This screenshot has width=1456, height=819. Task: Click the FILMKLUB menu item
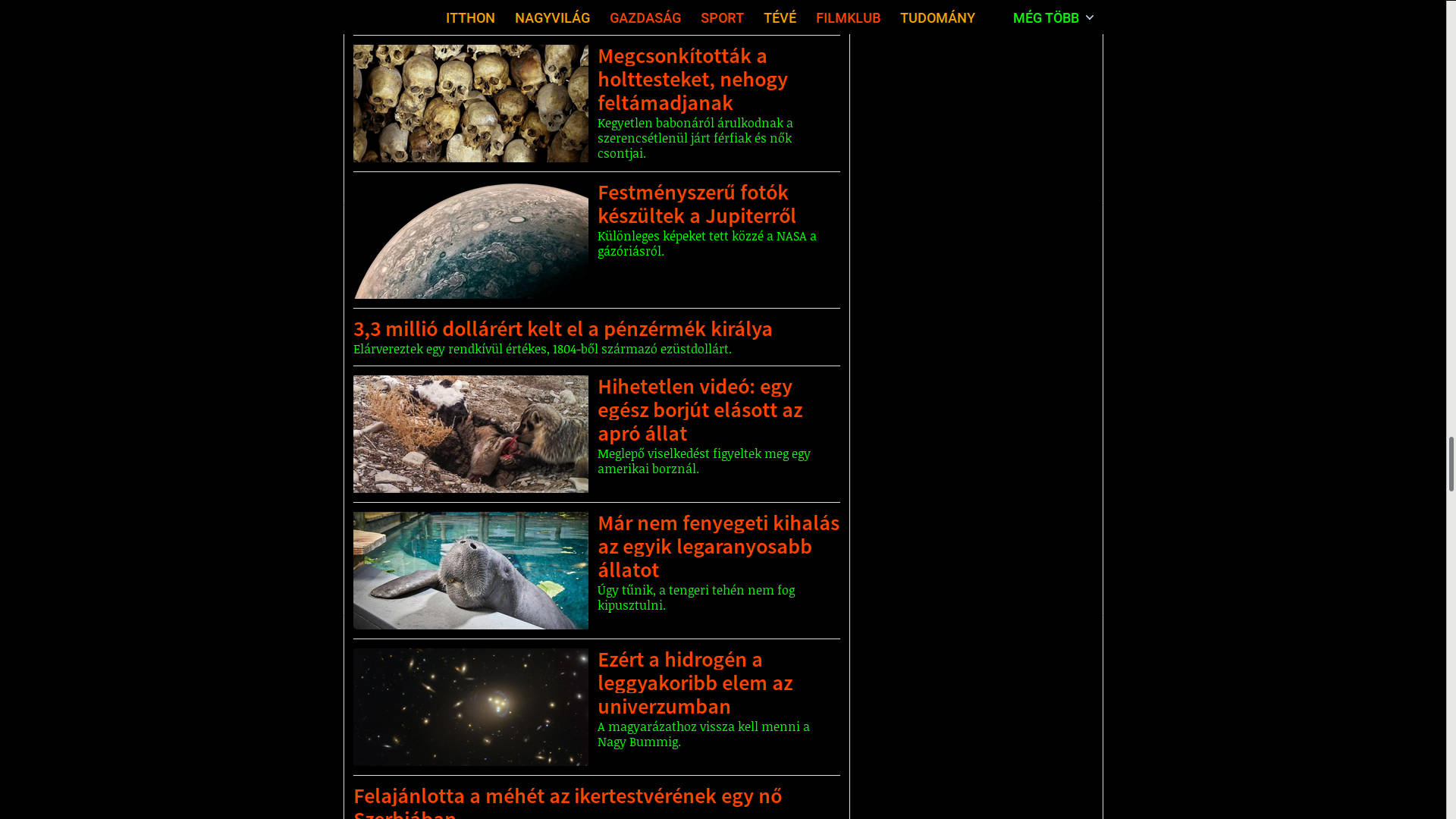[848, 17]
